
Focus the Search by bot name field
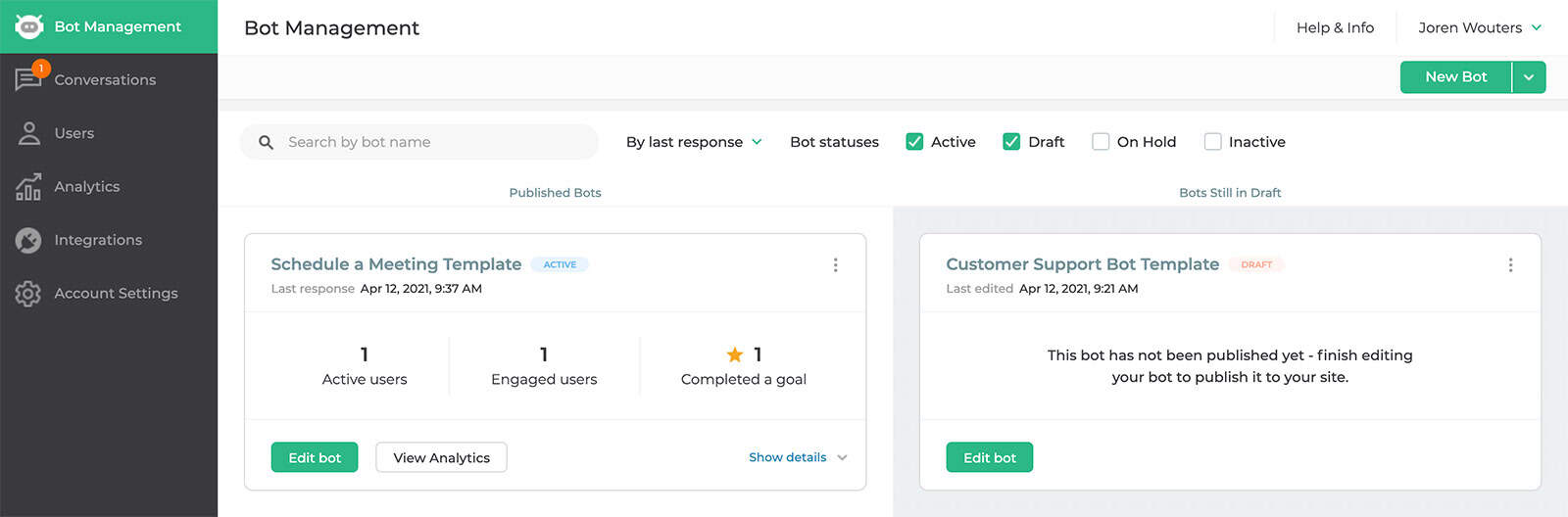(419, 142)
